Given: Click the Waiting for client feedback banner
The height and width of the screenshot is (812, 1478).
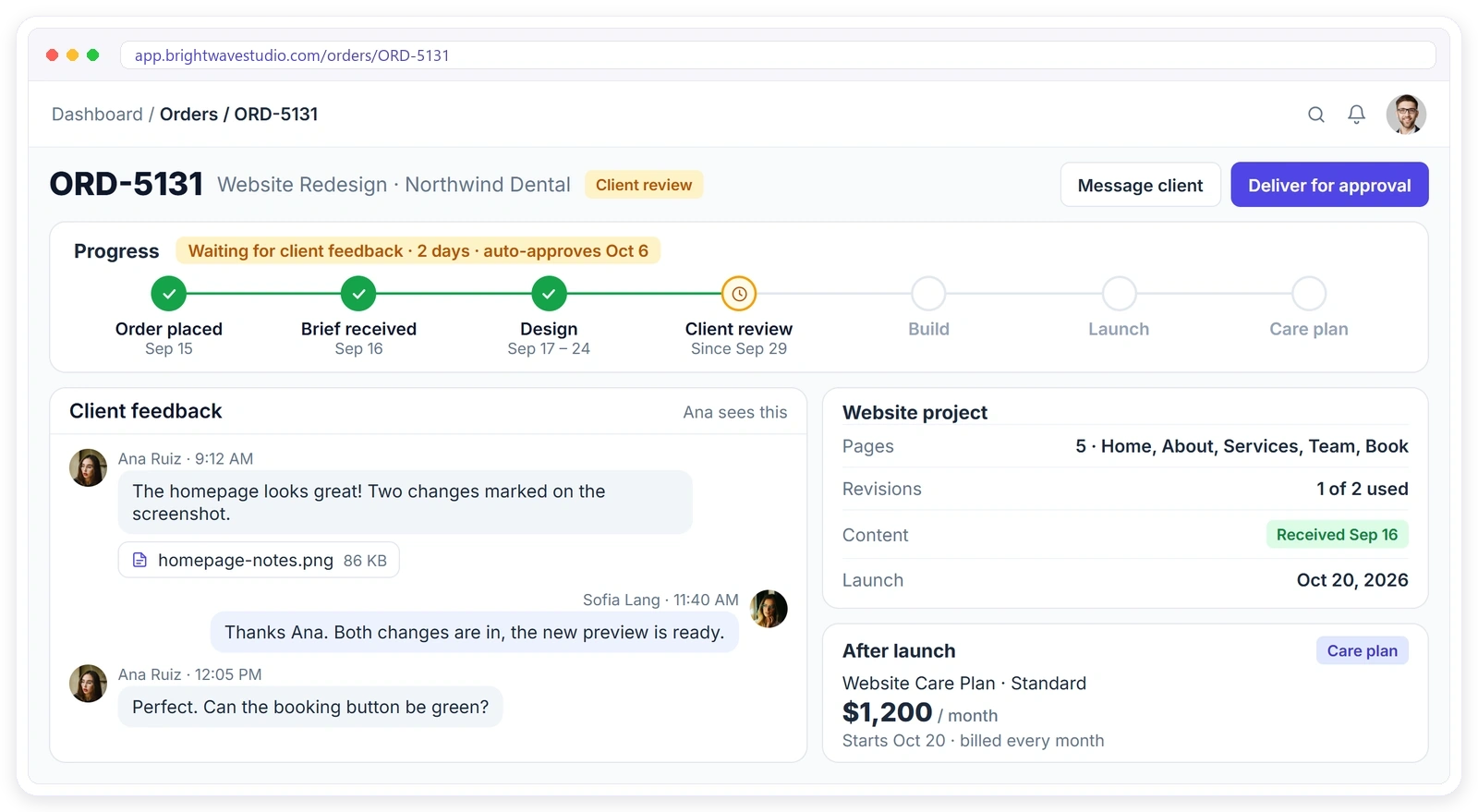Looking at the screenshot, I should click(418, 251).
